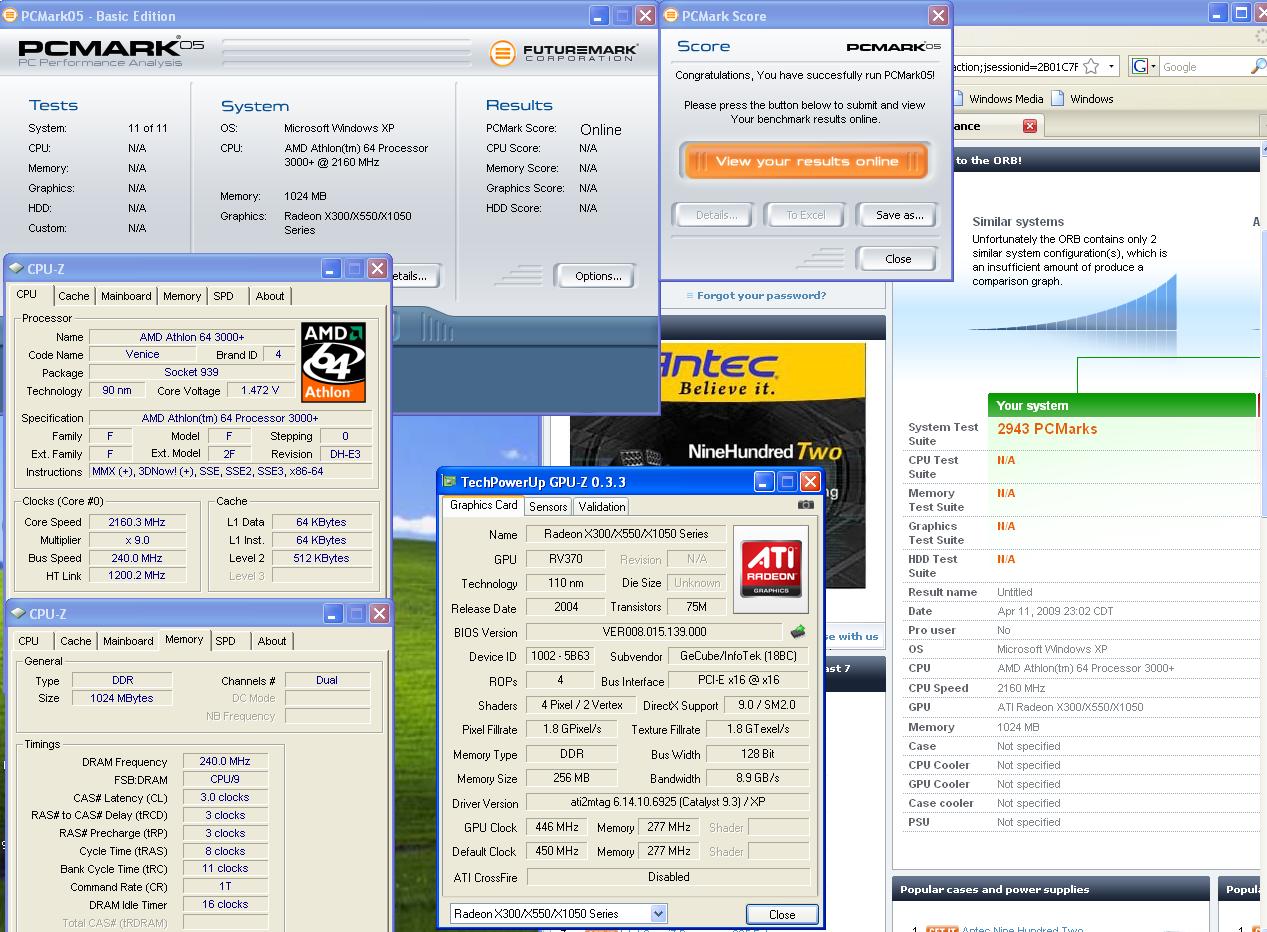This screenshot has width=1267, height=932.
Task: Save the BIOS using GPU-Z chip icon
Action: tap(798, 632)
